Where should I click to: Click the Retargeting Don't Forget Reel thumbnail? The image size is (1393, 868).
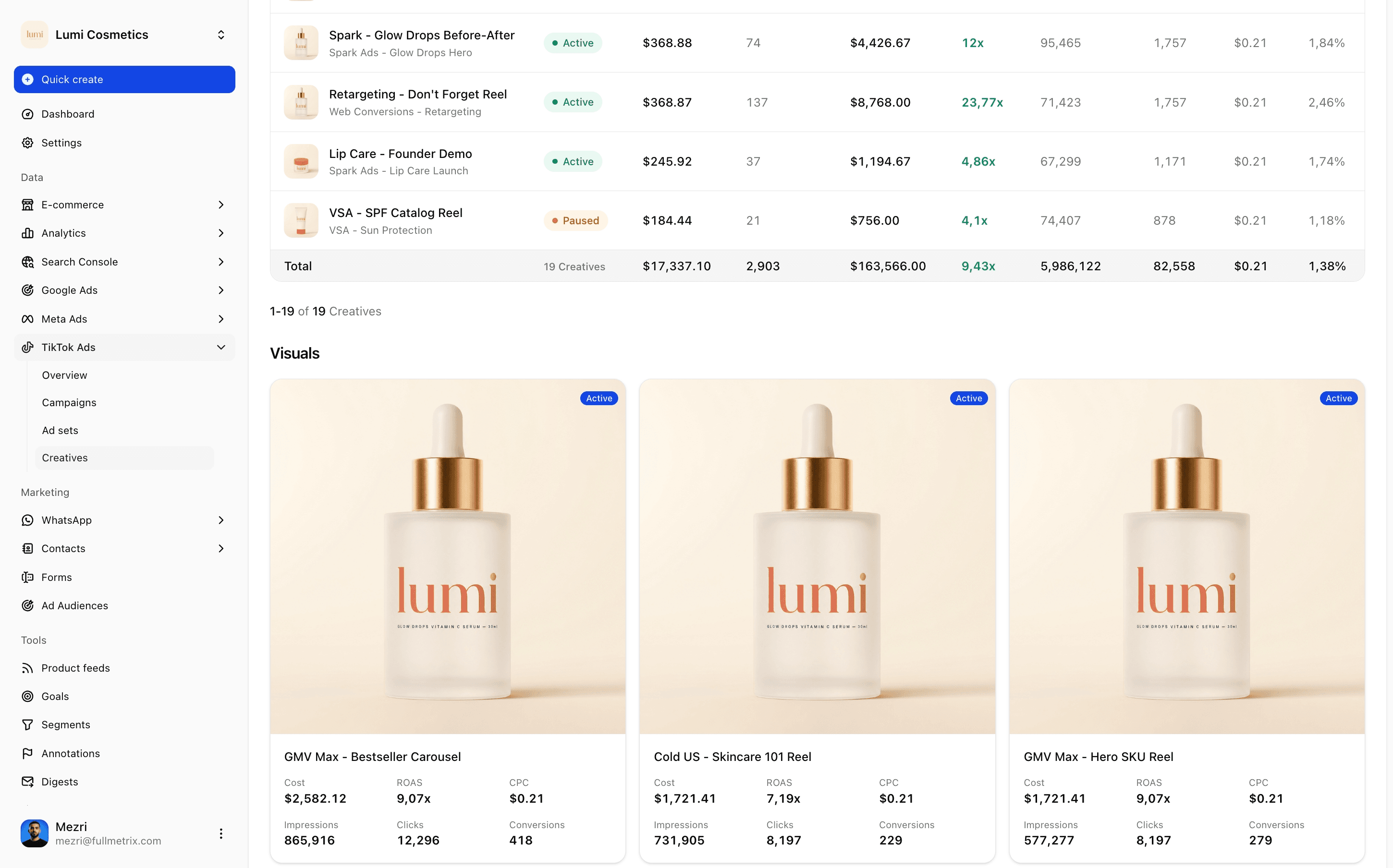[301, 102]
